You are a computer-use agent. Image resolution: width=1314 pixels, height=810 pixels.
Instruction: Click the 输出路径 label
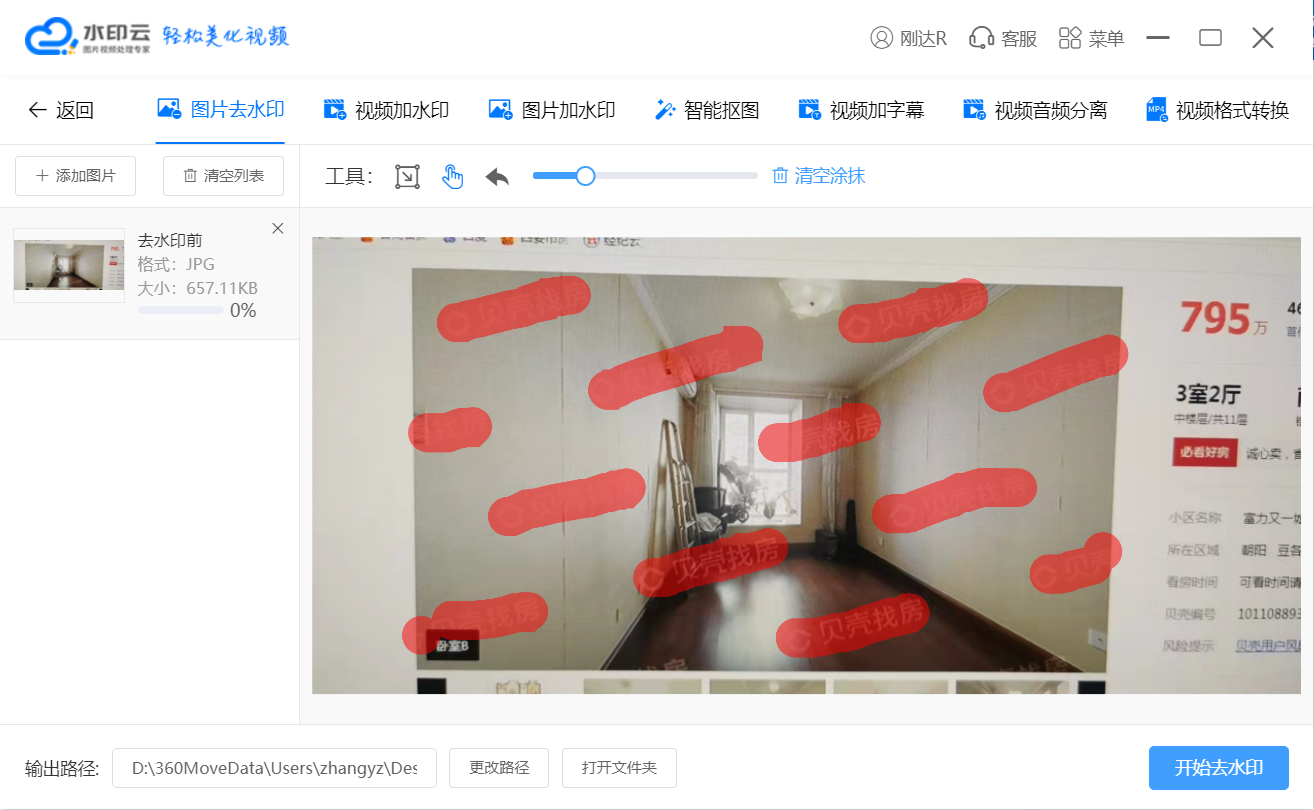62,768
